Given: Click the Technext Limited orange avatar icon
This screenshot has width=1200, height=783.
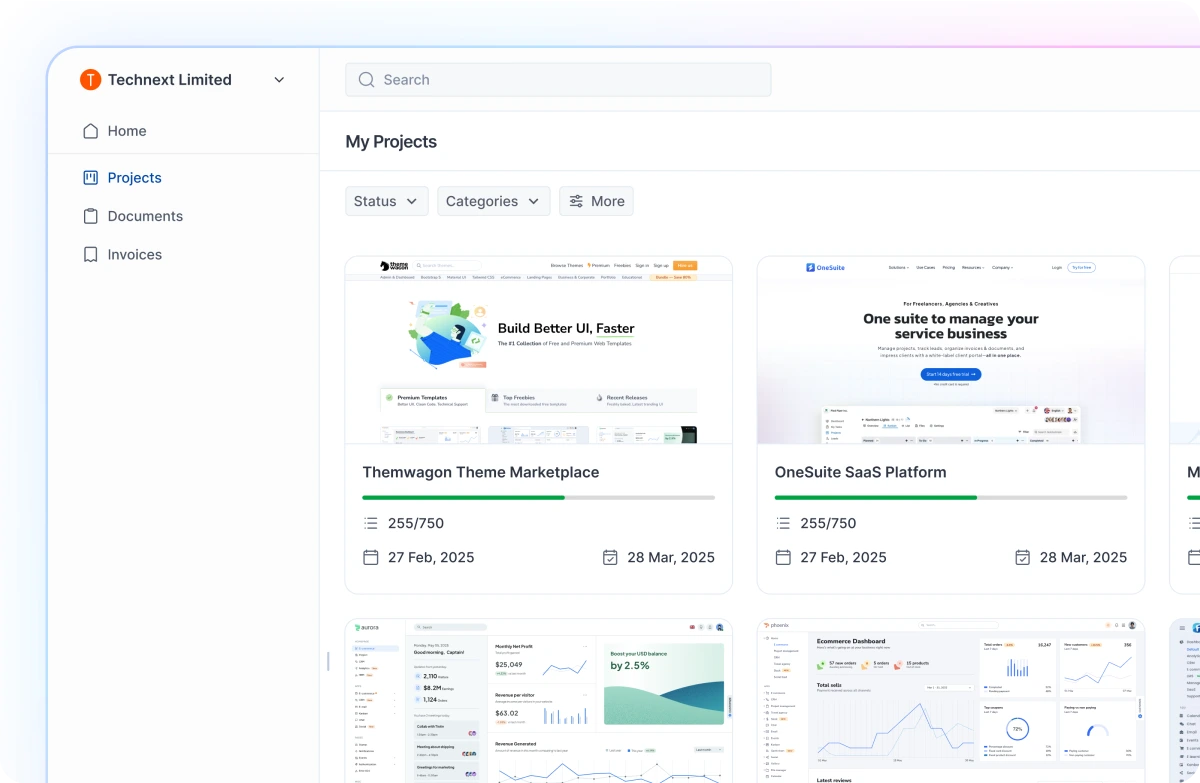Looking at the screenshot, I should coord(91,80).
